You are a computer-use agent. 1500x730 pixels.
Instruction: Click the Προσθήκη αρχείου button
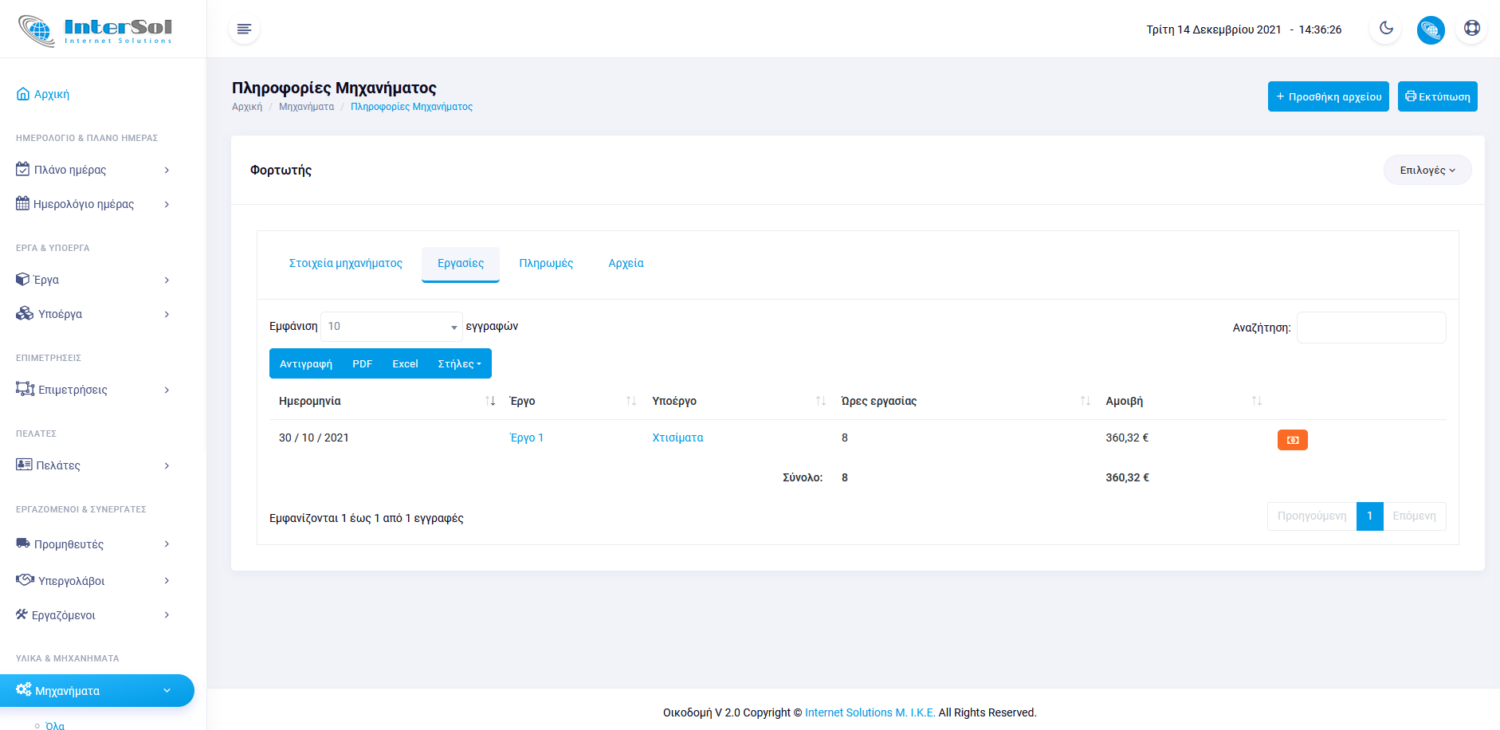click(1328, 97)
